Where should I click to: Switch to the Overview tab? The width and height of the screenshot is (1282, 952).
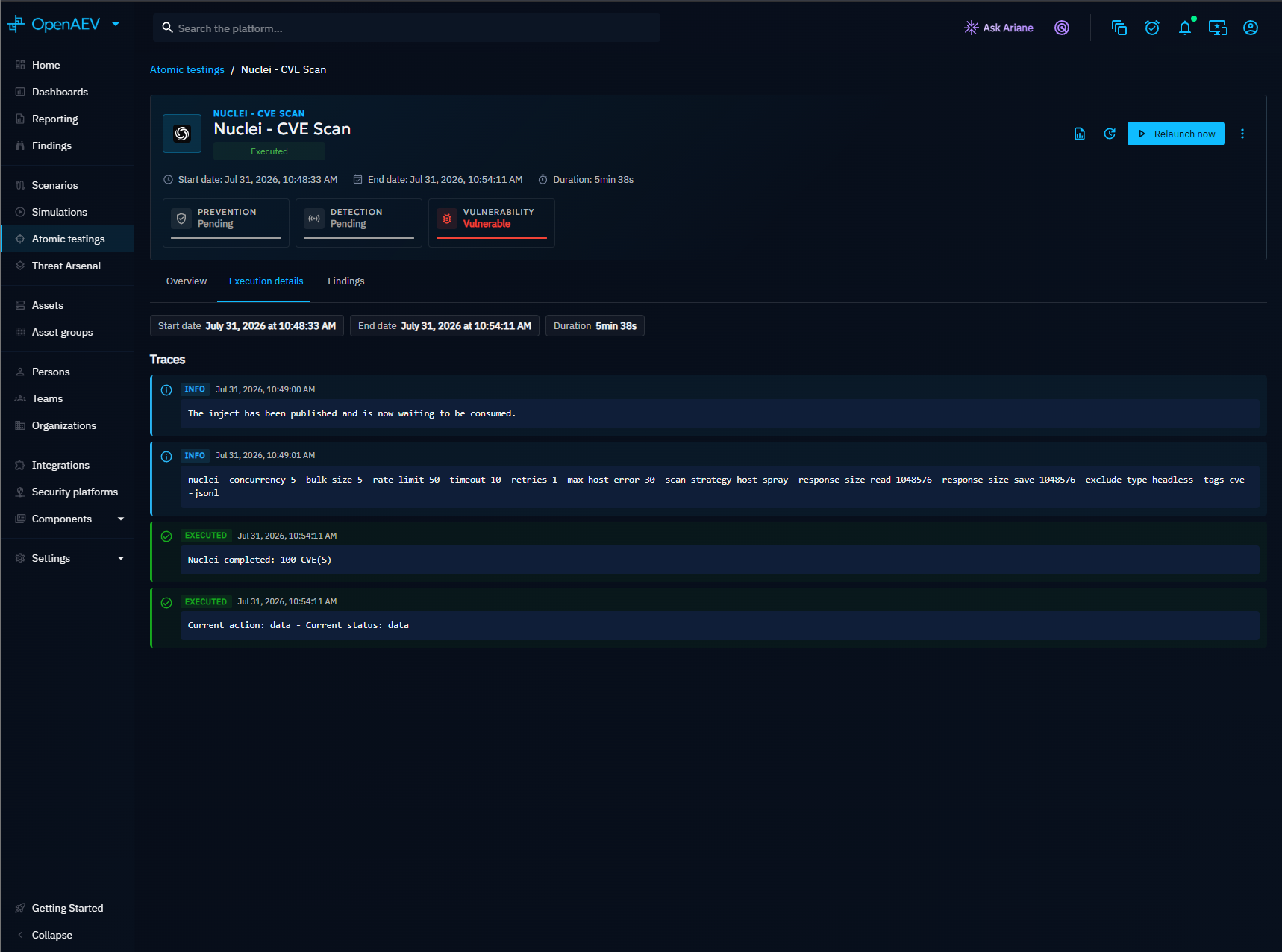click(x=187, y=281)
